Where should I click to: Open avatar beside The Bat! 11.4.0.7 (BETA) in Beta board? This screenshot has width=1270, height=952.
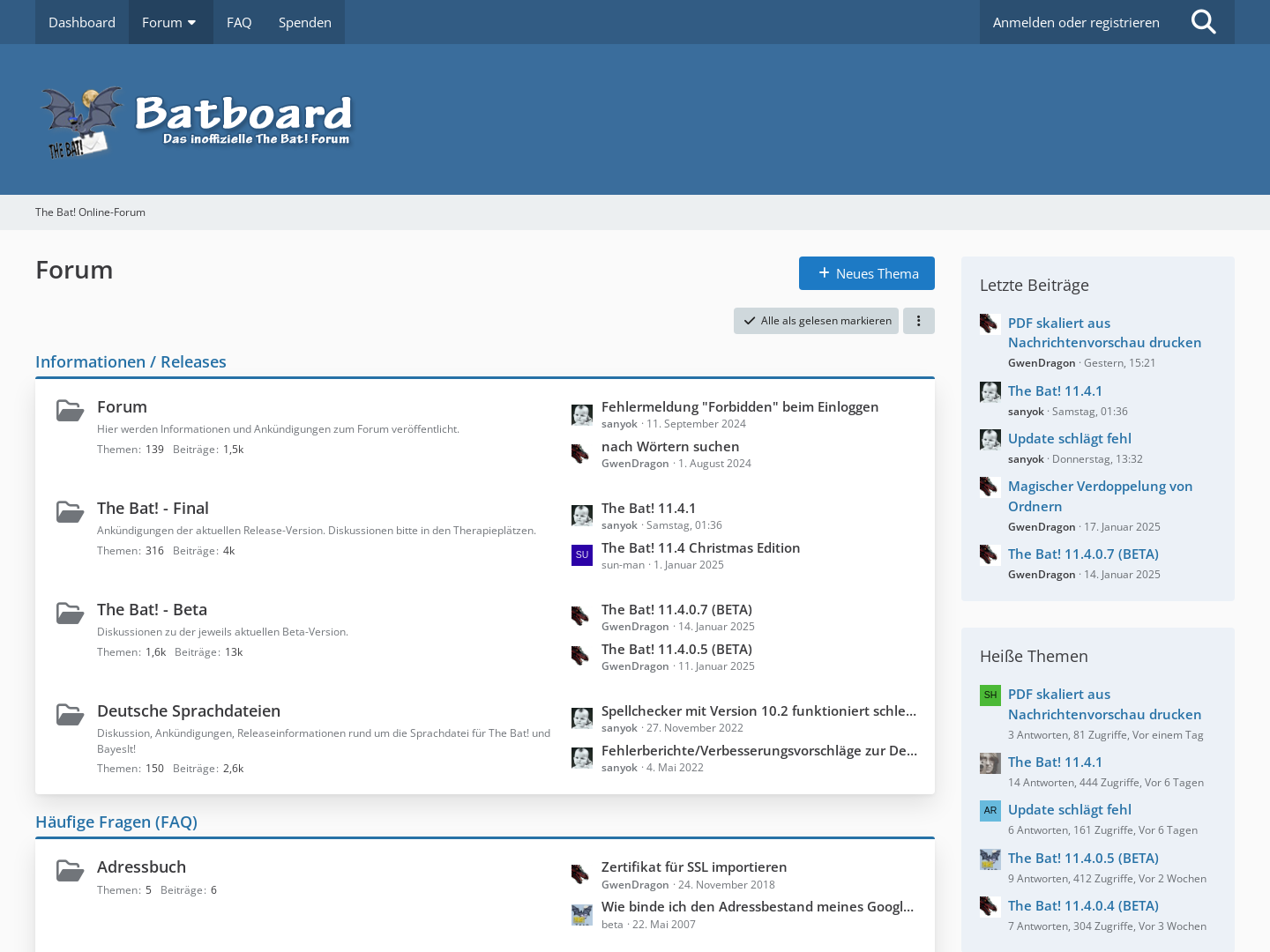click(x=582, y=617)
